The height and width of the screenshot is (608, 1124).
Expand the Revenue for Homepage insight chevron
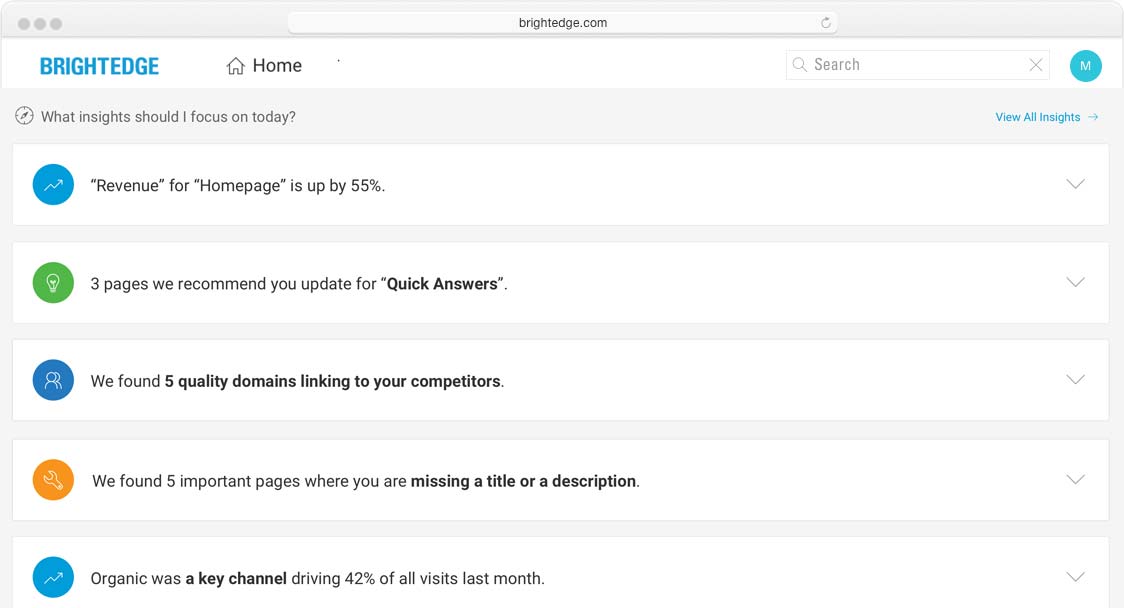[x=1075, y=184]
